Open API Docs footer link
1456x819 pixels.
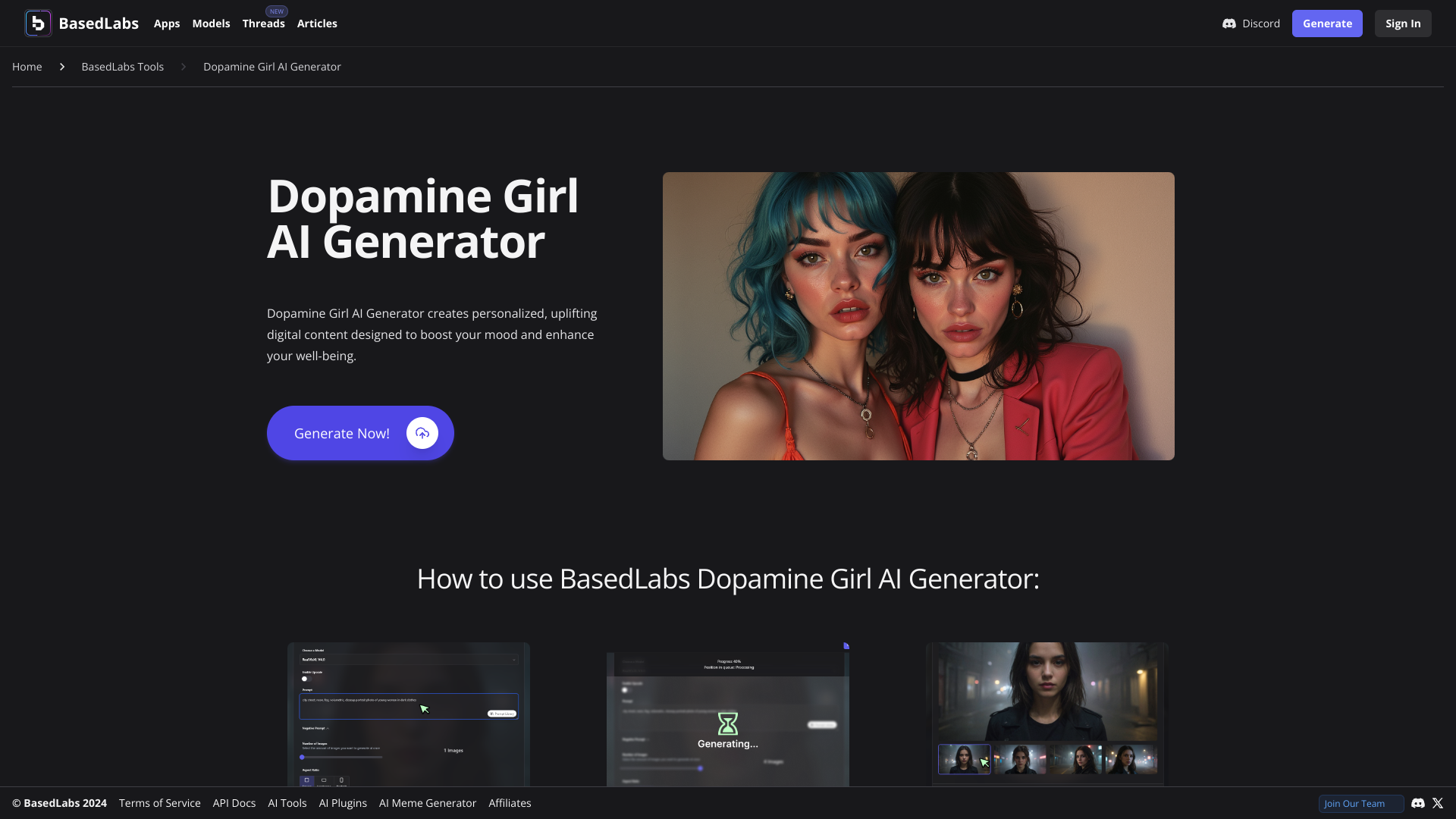pos(234,803)
